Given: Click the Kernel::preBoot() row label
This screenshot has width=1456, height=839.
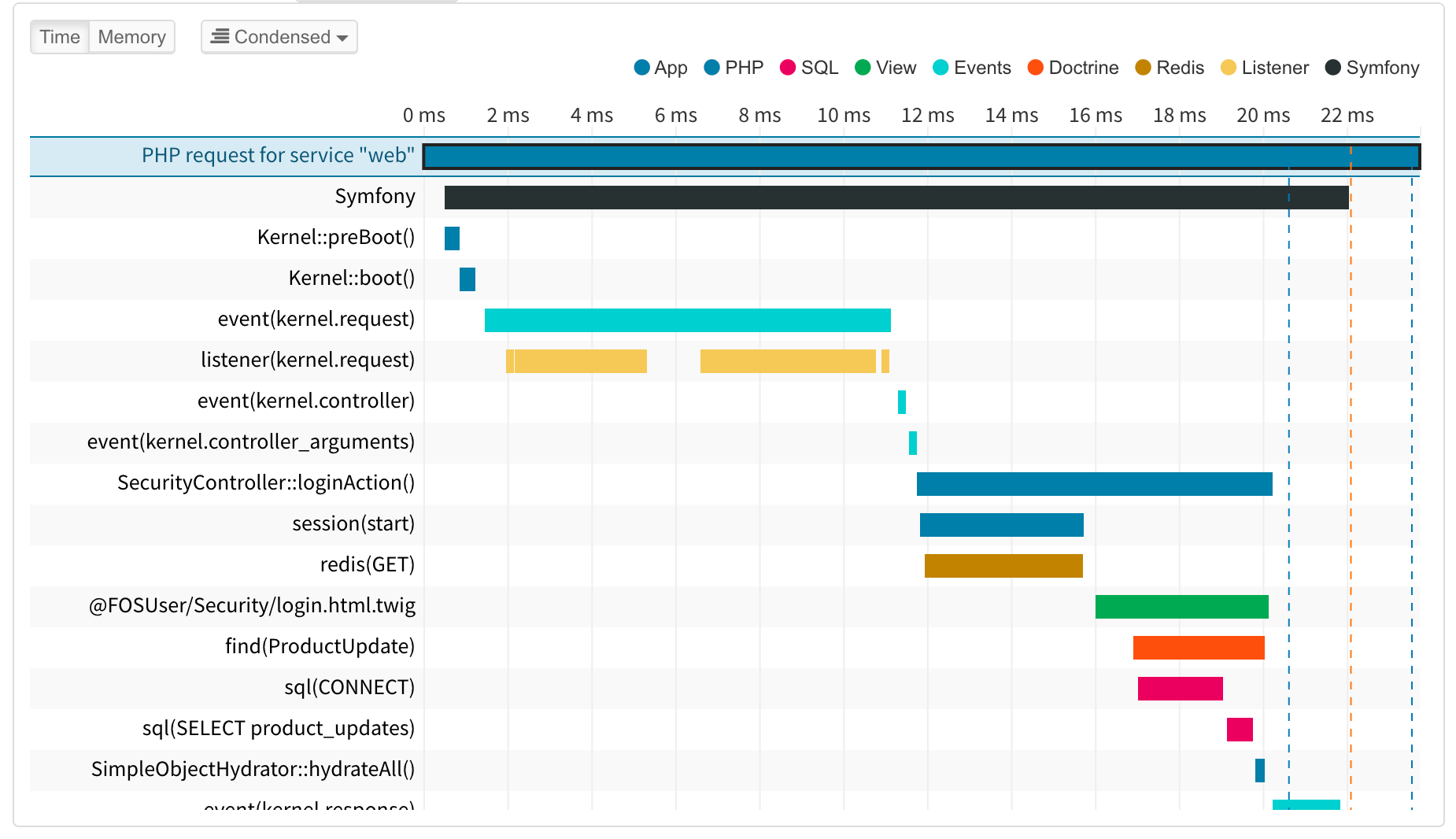Looking at the screenshot, I should pos(336,237).
